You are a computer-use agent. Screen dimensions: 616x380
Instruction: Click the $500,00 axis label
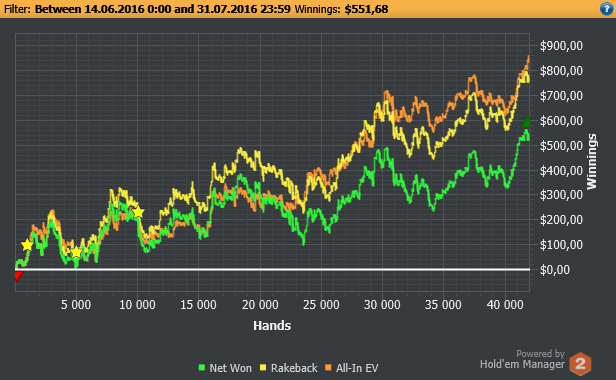(561, 145)
